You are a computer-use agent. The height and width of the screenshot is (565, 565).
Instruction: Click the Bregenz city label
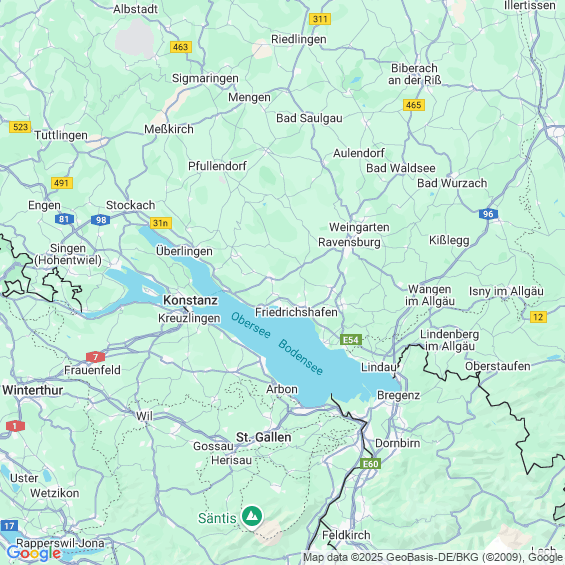(x=398, y=395)
